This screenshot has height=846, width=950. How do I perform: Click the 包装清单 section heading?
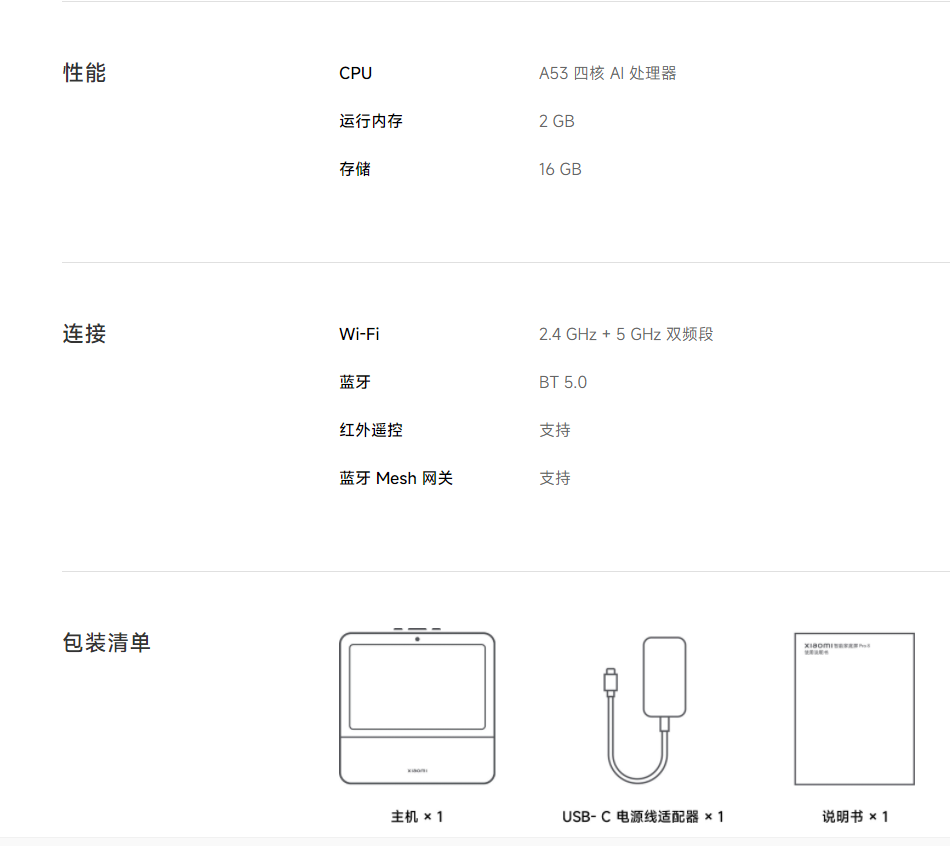point(106,643)
